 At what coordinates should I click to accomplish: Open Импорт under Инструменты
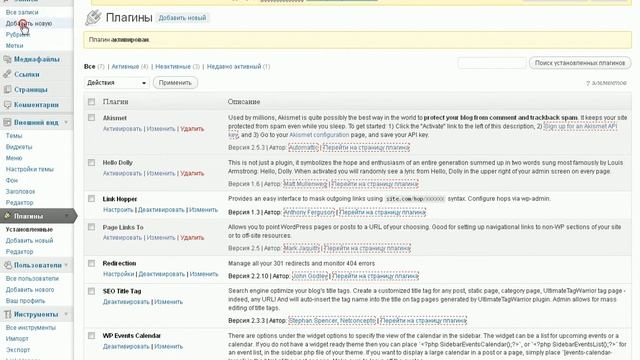(x=17, y=339)
